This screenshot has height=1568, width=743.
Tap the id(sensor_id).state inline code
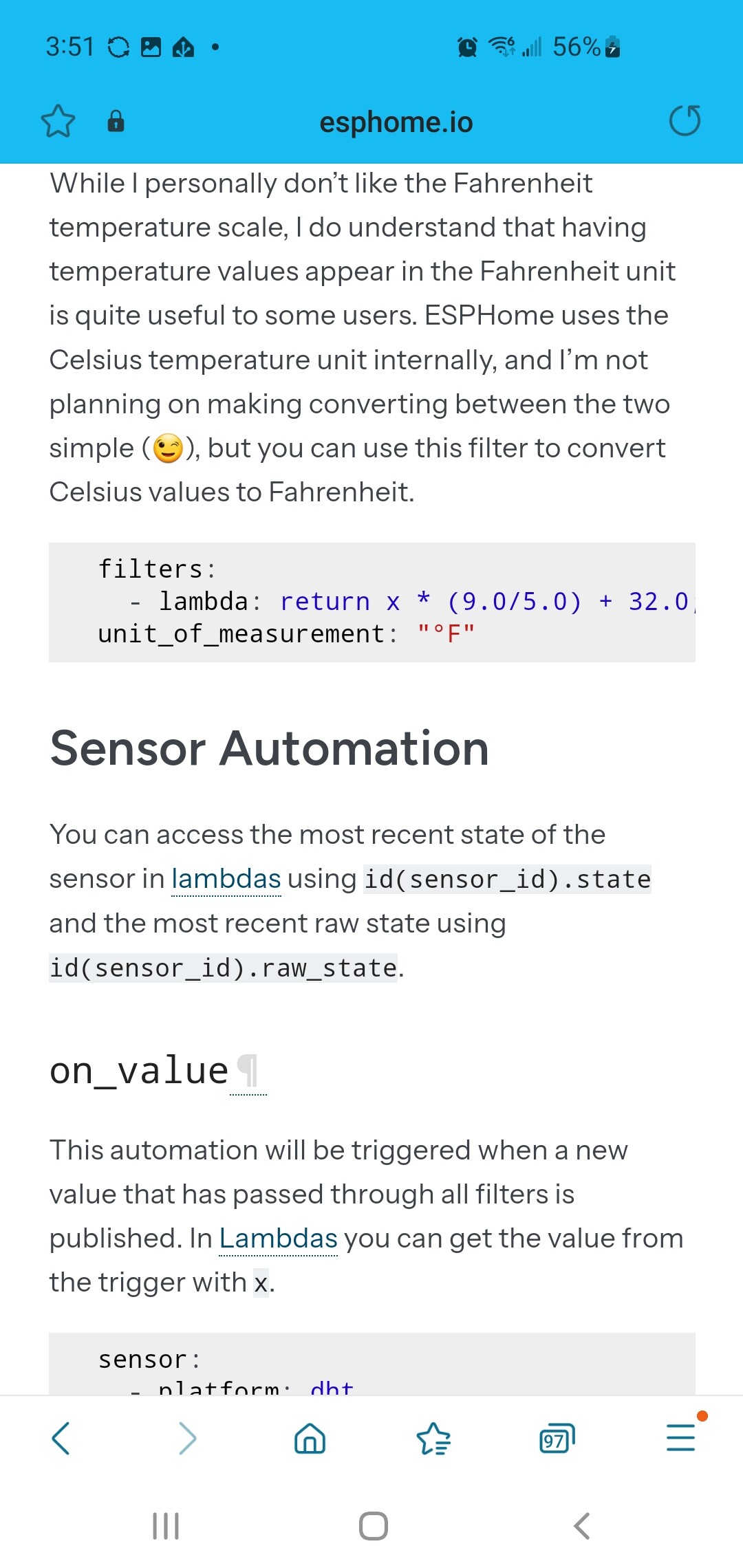(507, 878)
